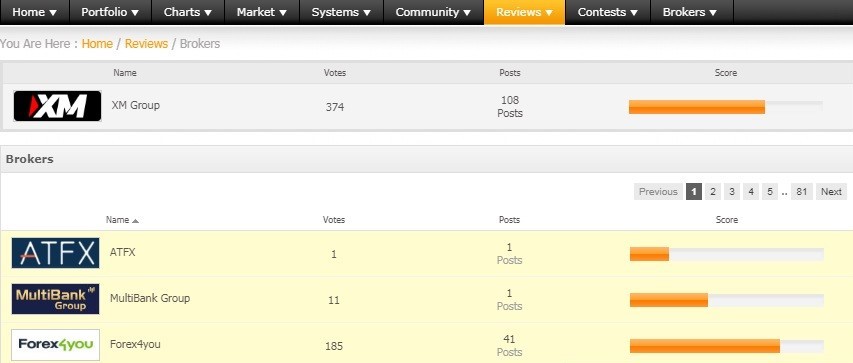Viewport: 853px width, 363px height.
Task: Toggle Name column sort arrow
Action: click(135, 220)
